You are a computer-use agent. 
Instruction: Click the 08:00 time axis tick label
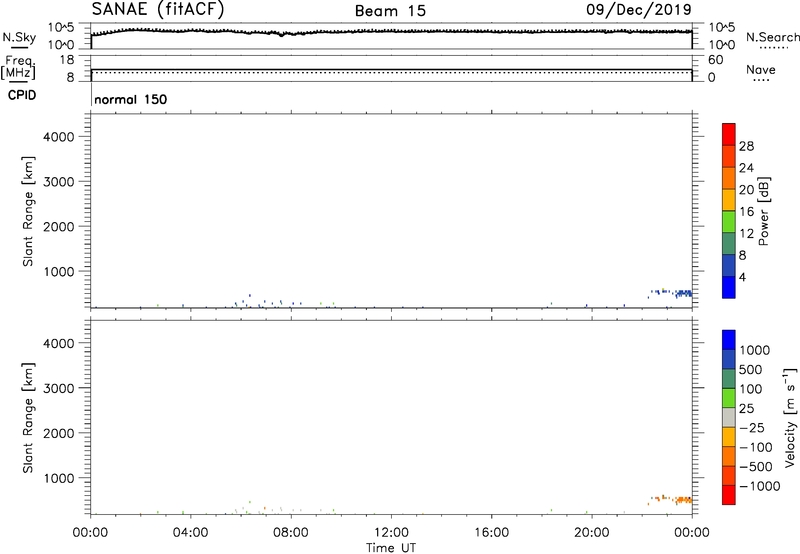[x=291, y=533]
